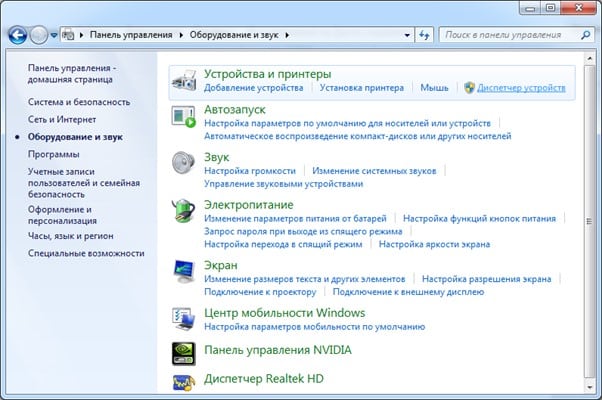Expand breadcrumb arrow after 'Панель управления'
The width and height of the screenshot is (602, 400).
[184, 35]
